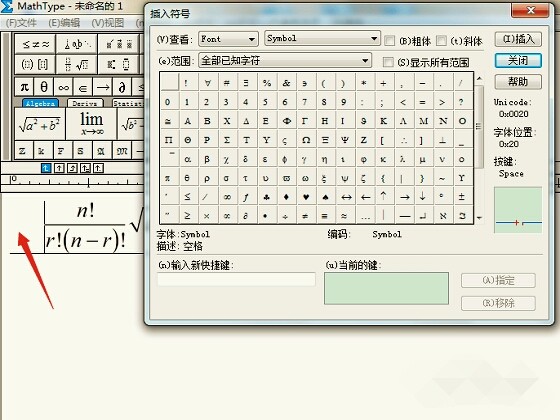This screenshot has height=420, width=560.
Task: Open the relational symbols palette (≤≠≈)
Action: [x=35, y=44]
